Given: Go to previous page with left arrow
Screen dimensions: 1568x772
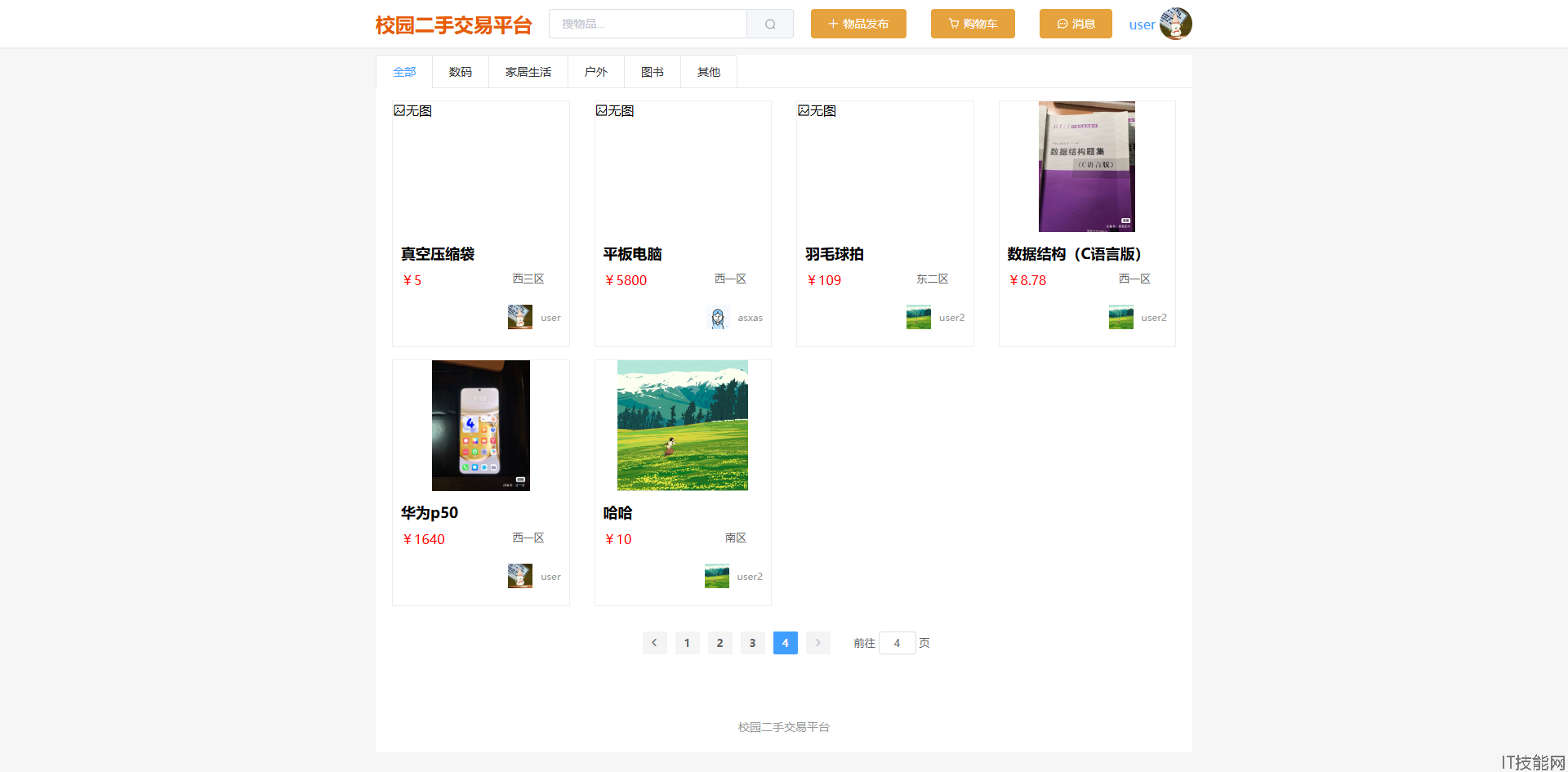Looking at the screenshot, I should pos(655,643).
